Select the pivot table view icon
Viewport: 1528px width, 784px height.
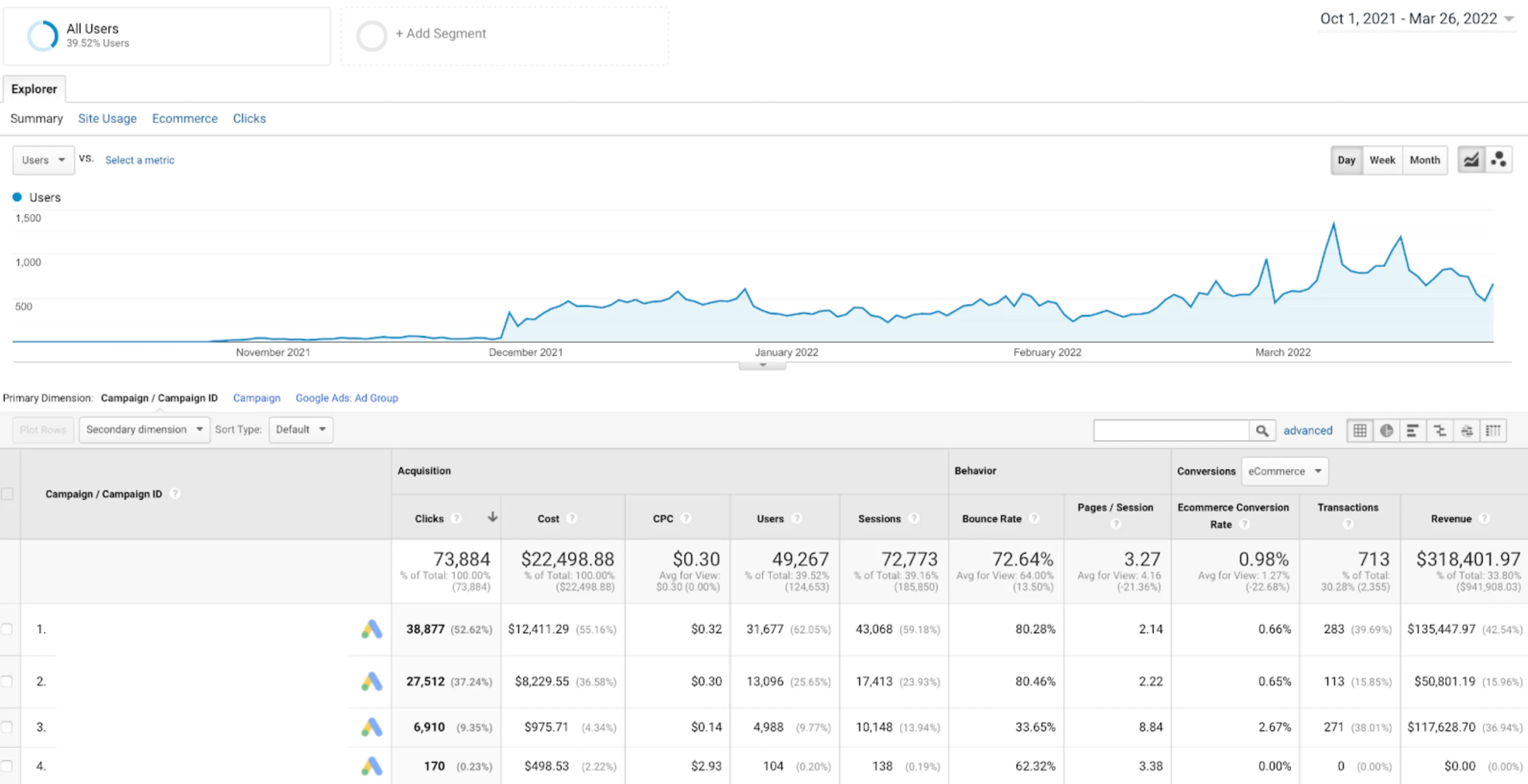coord(1493,430)
